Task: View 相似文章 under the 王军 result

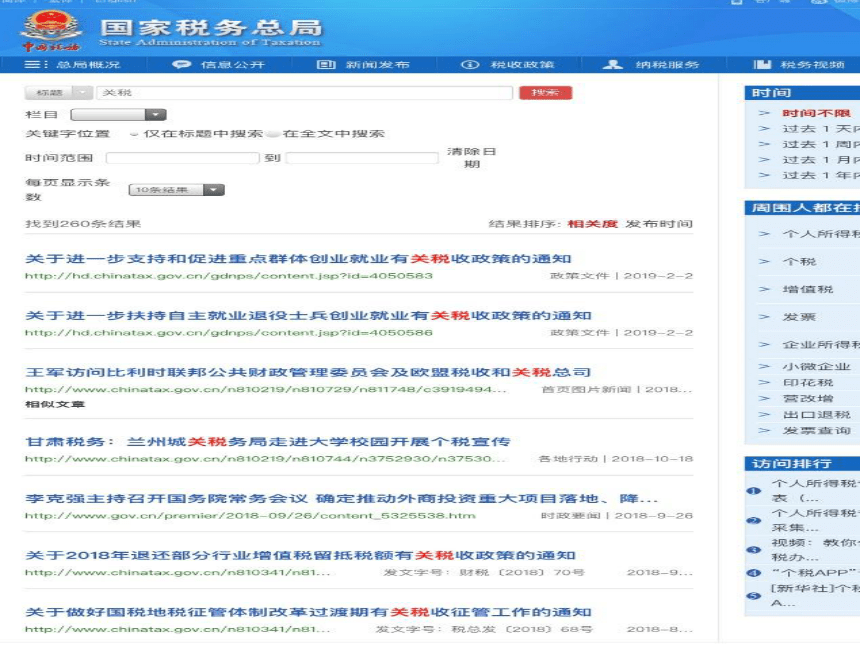Action: (55, 404)
